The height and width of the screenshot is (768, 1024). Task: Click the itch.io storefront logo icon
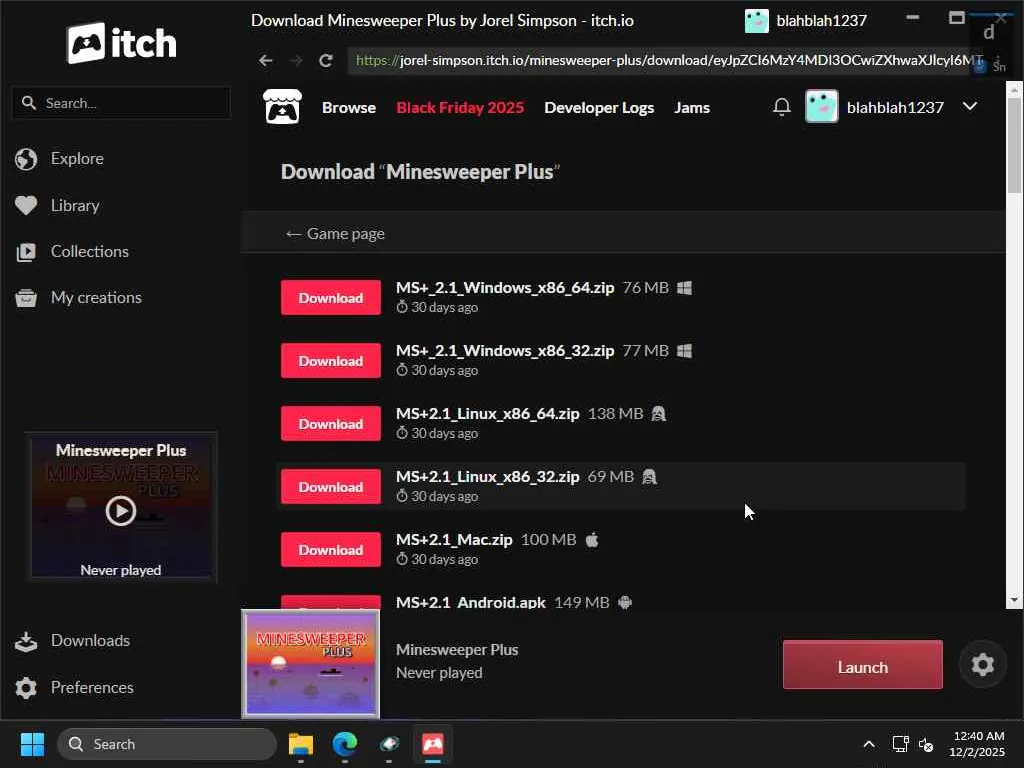[x=282, y=107]
